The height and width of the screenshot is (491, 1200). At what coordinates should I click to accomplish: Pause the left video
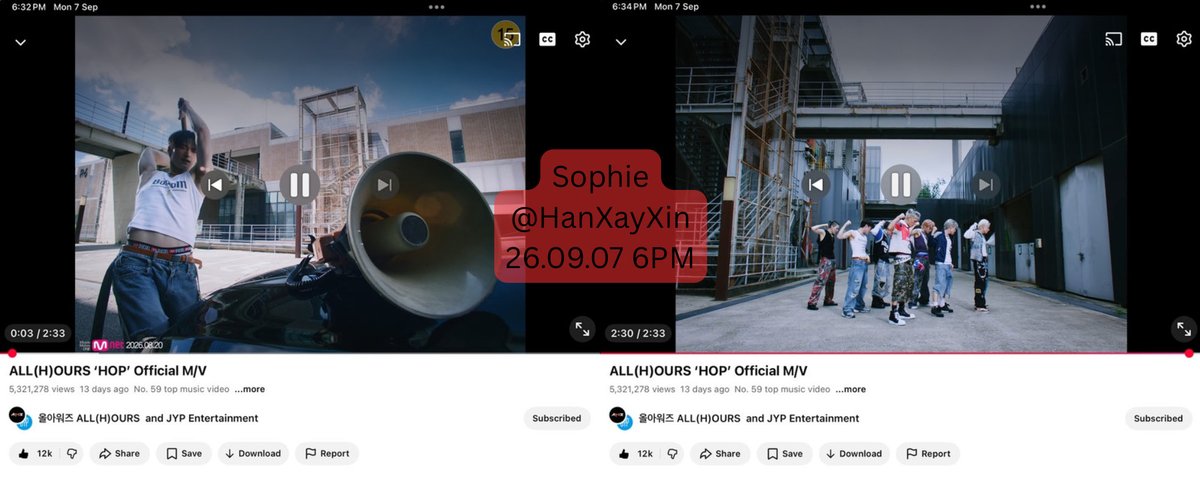pos(299,184)
